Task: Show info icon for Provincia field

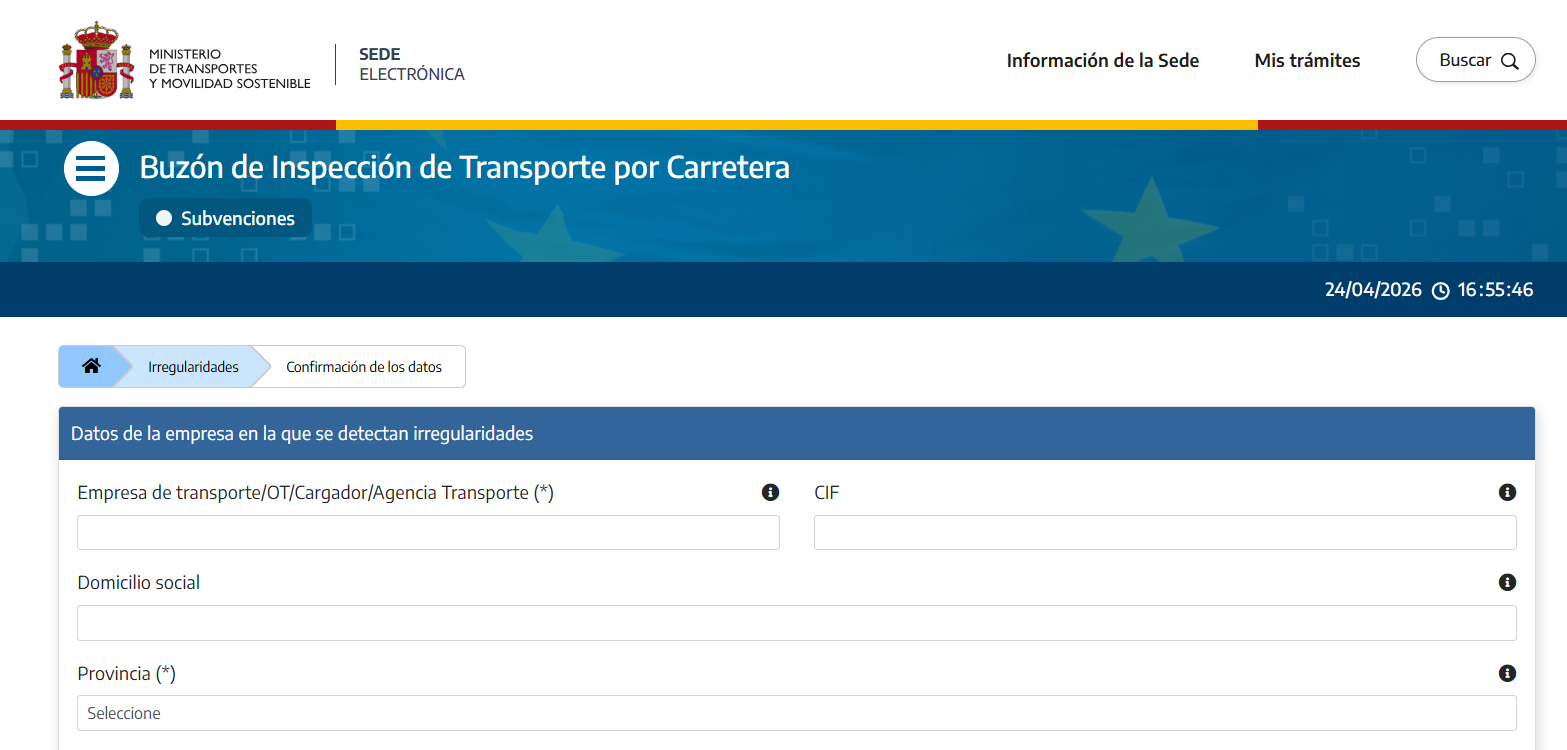Action: (1507, 673)
